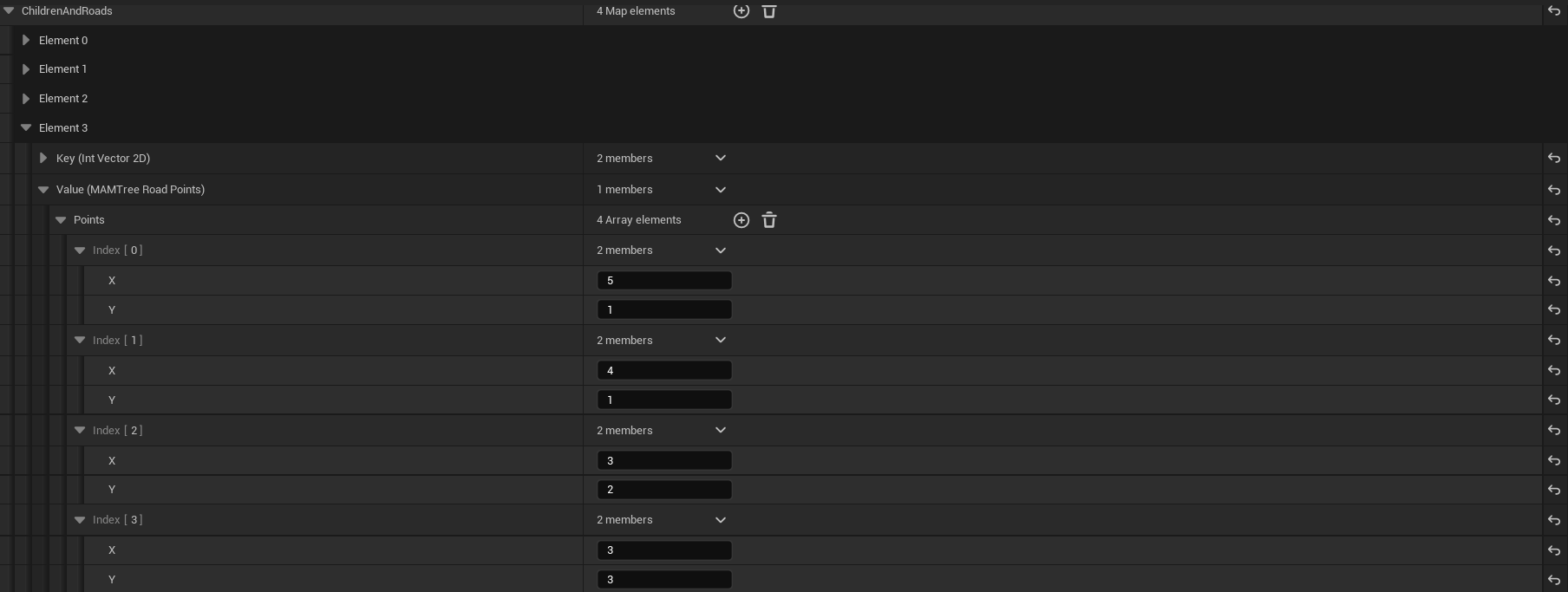Collapse Index [0] entry

80,250
